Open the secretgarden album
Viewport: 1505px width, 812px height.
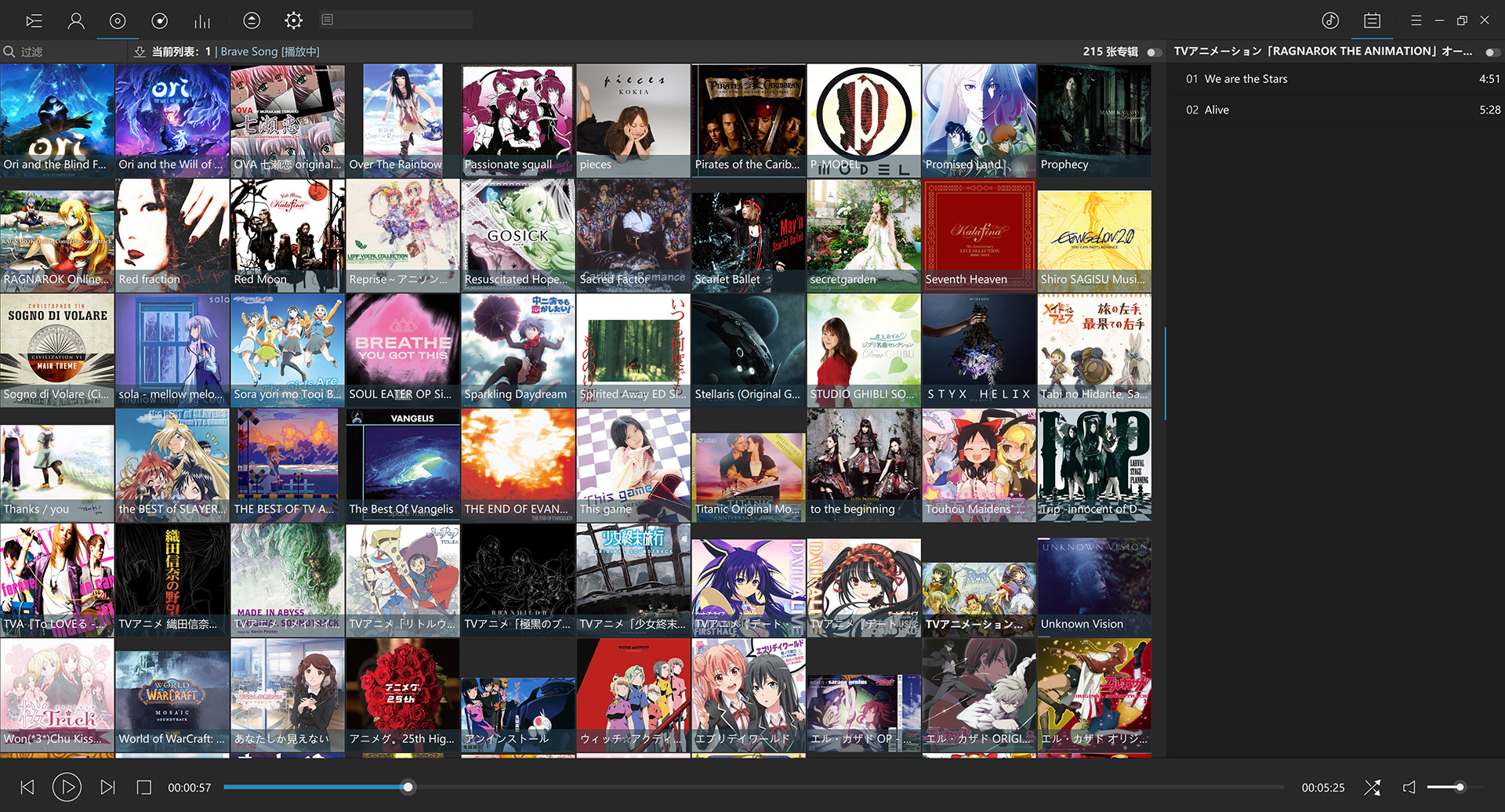pos(864,235)
